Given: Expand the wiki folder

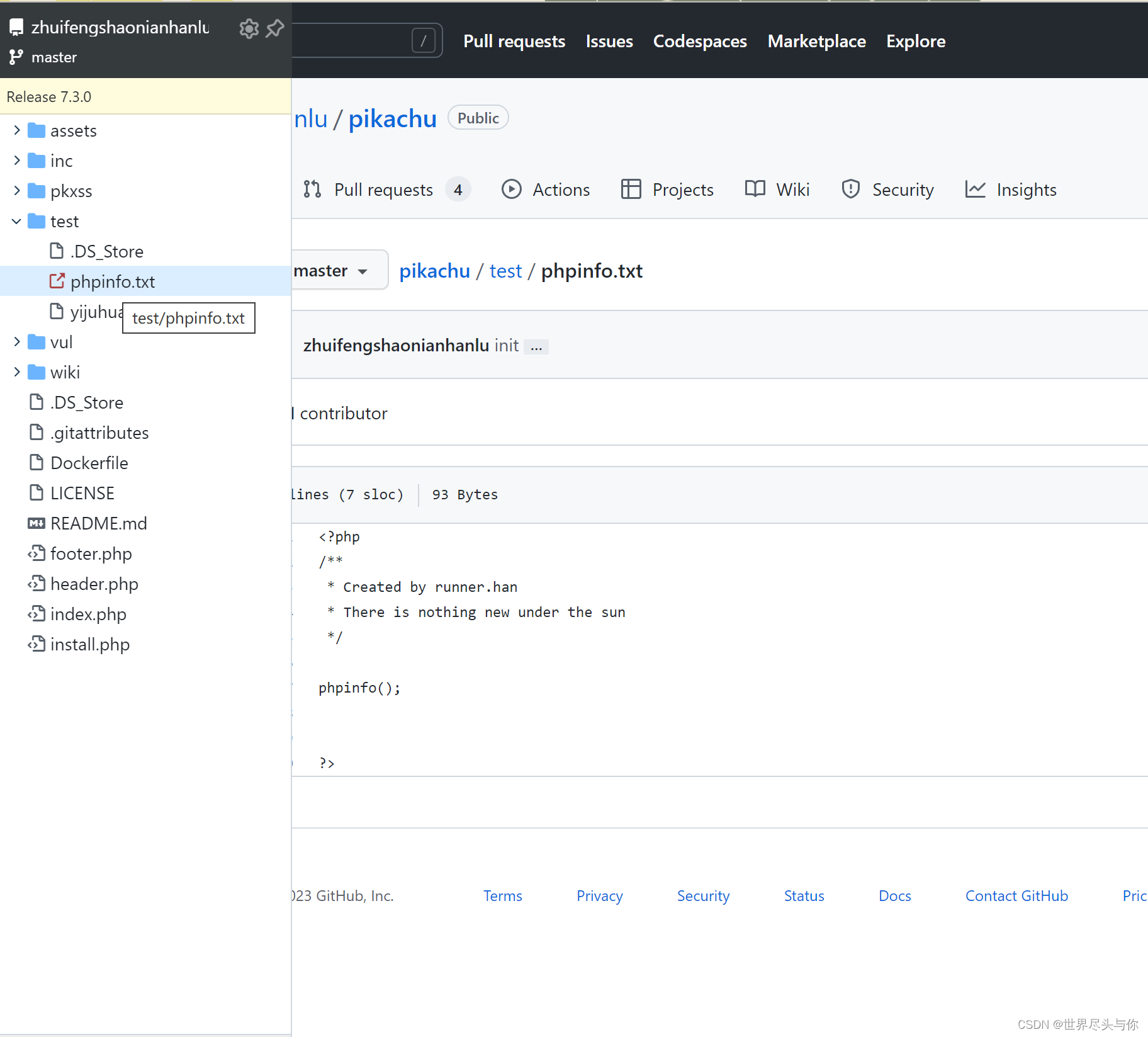Looking at the screenshot, I should click(17, 372).
